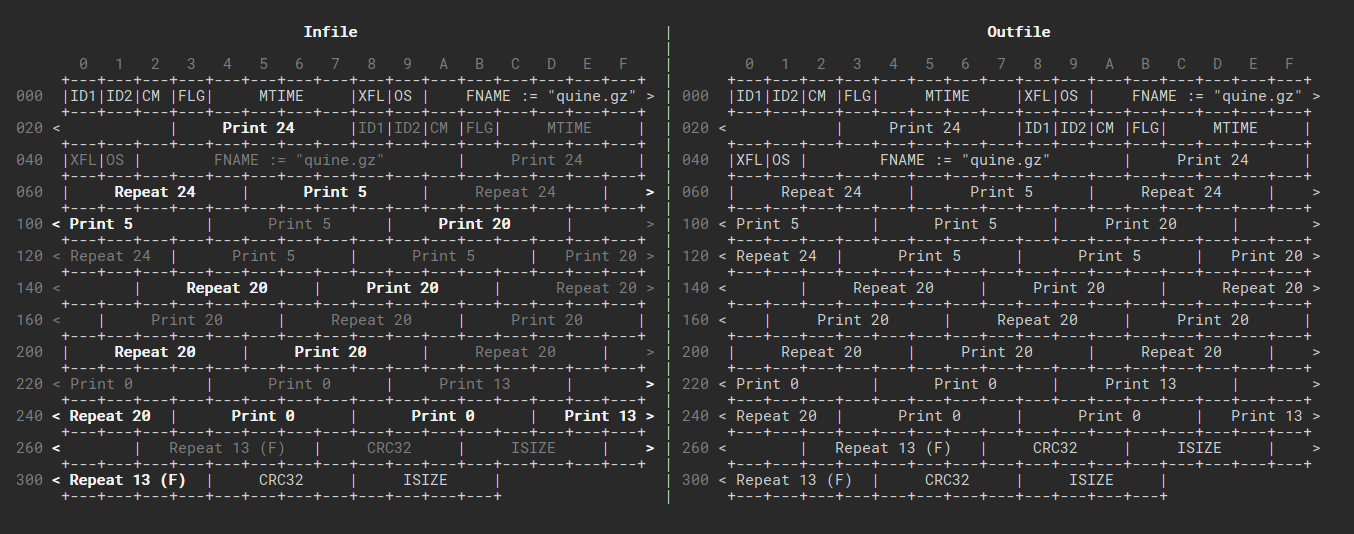Select Repeat 13 (F) in Outfile row 260
Image resolution: width=1354 pixels, height=534 pixels.
pyautogui.click(x=892, y=448)
